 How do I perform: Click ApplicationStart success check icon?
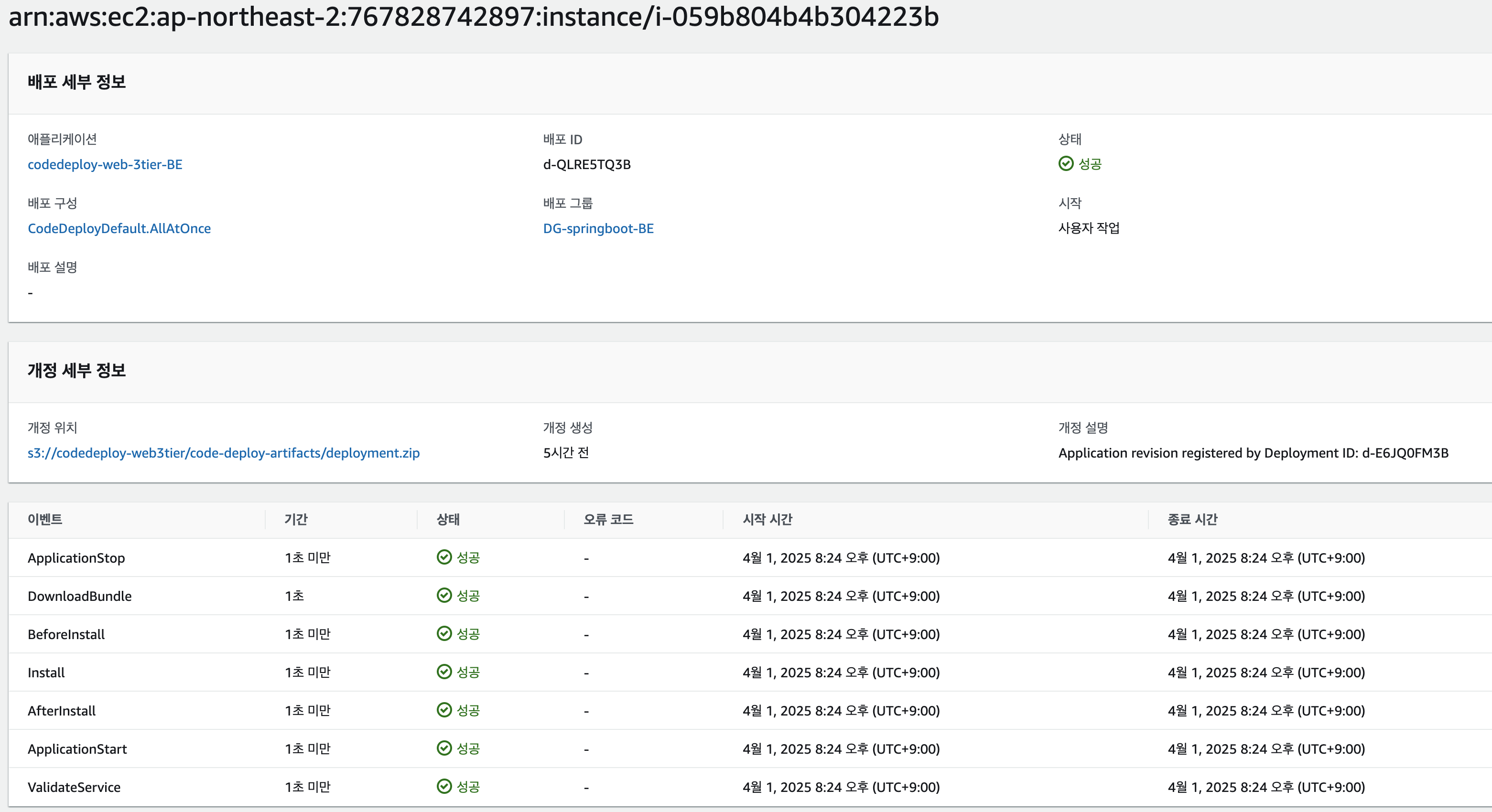(x=444, y=748)
